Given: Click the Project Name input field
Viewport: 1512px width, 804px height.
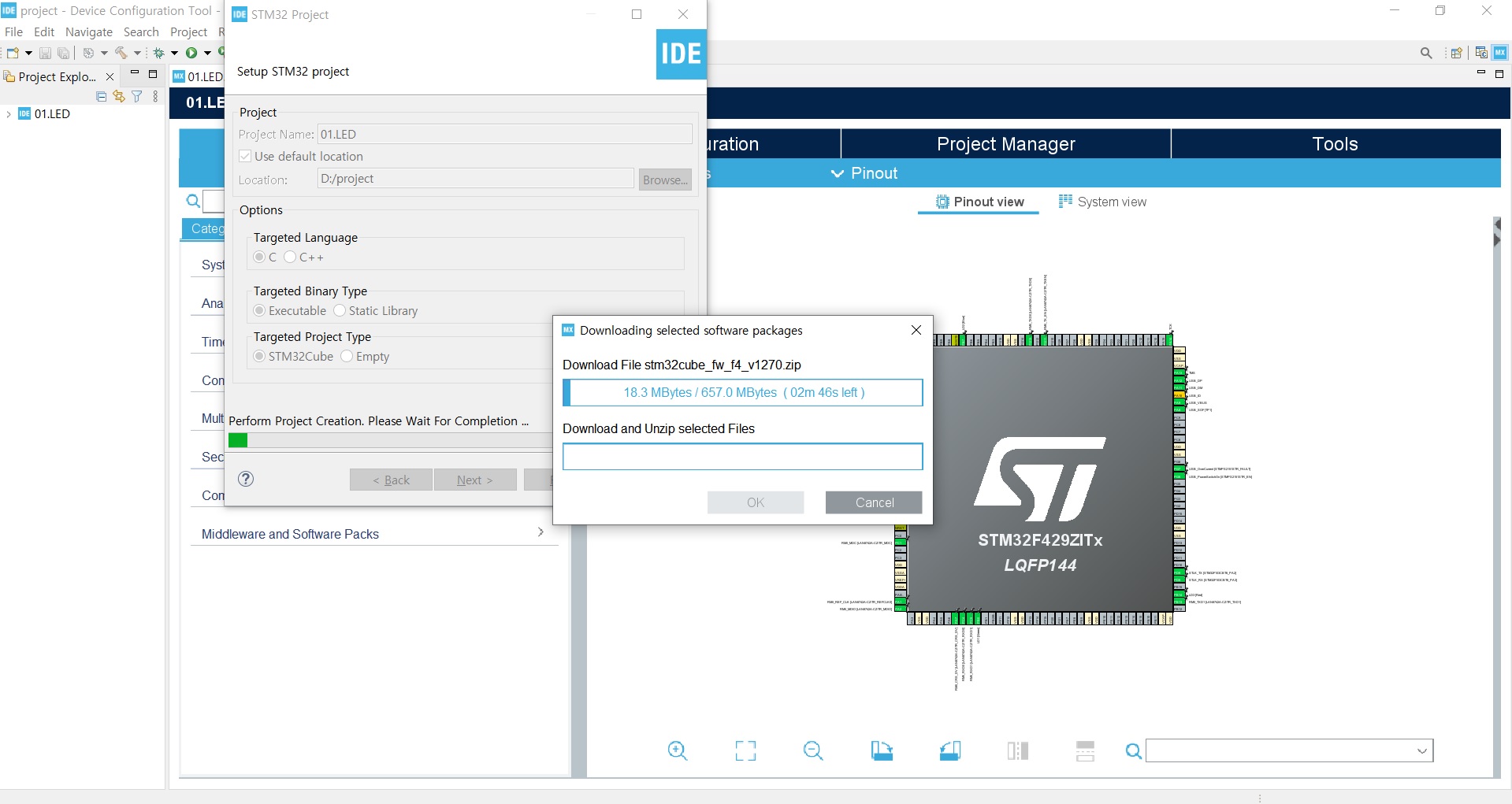Looking at the screenshot, I should (505, 134).
